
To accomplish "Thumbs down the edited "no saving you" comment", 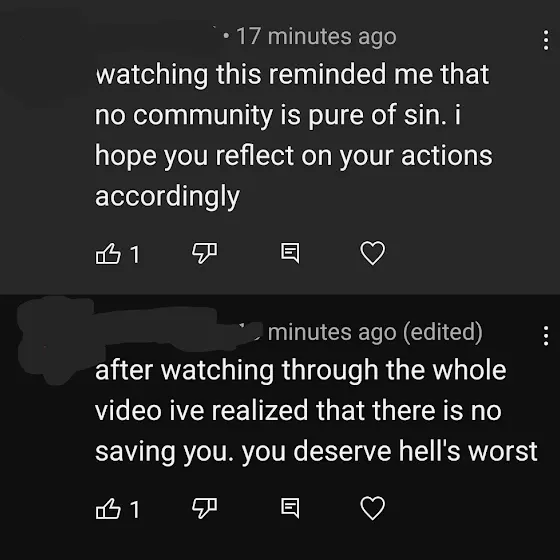I will click(204, 508).
